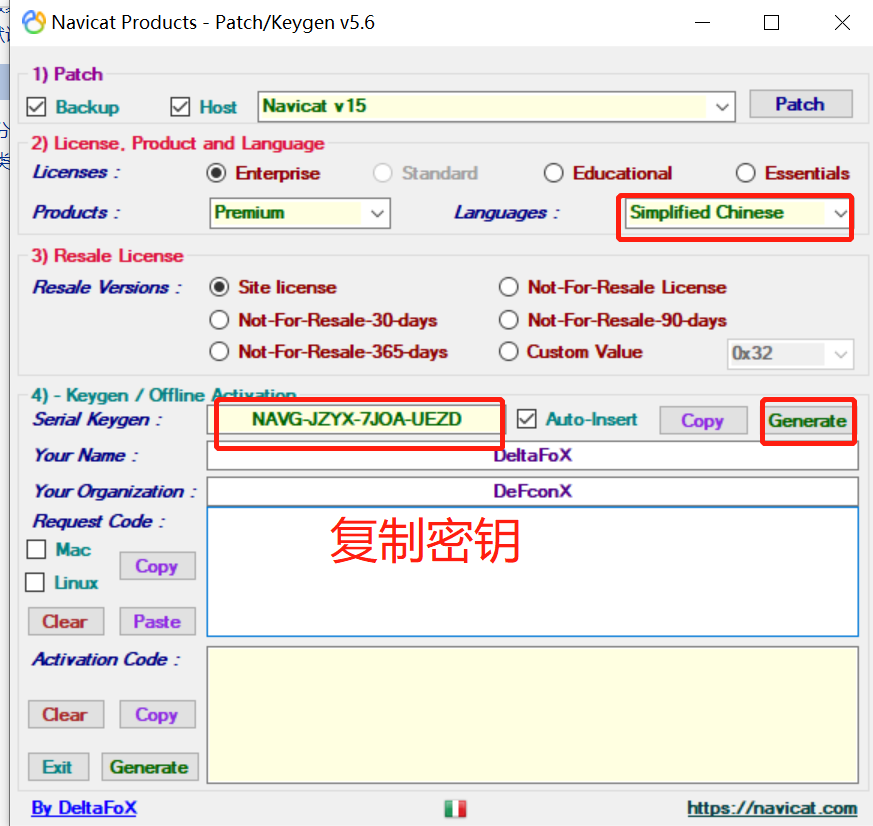Select Not-For-Resale-365-days option

coord(219,352)
